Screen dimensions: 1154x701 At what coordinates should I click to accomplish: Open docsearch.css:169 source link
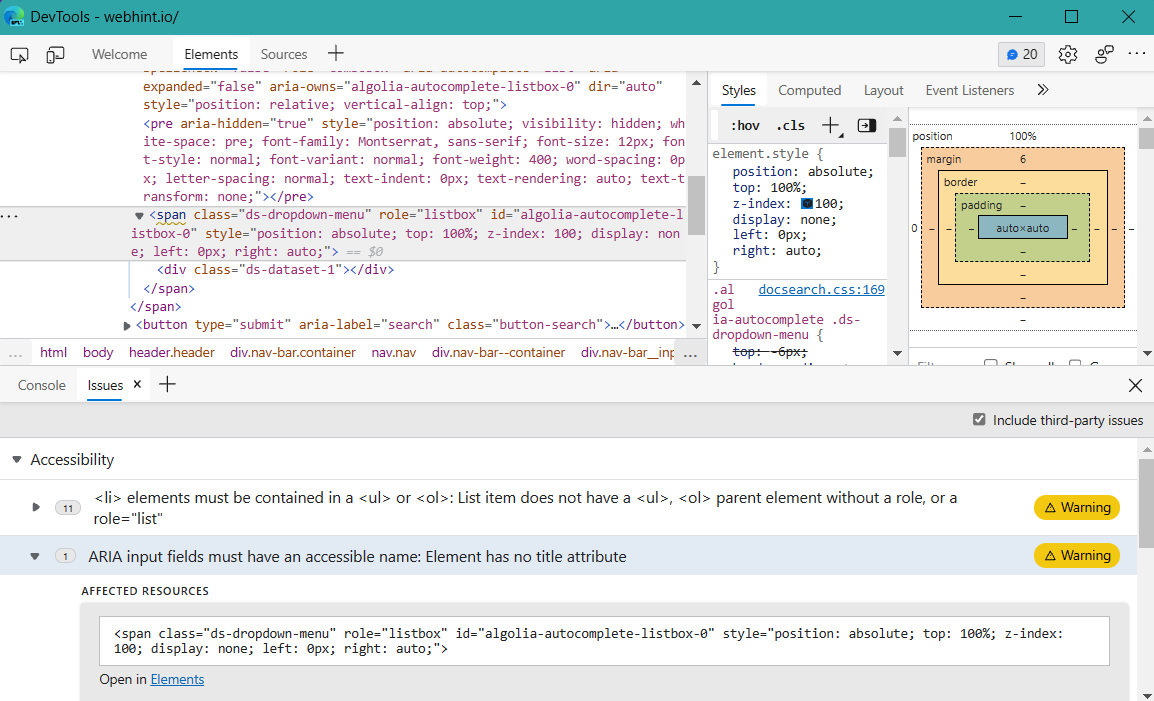point(821,289)
